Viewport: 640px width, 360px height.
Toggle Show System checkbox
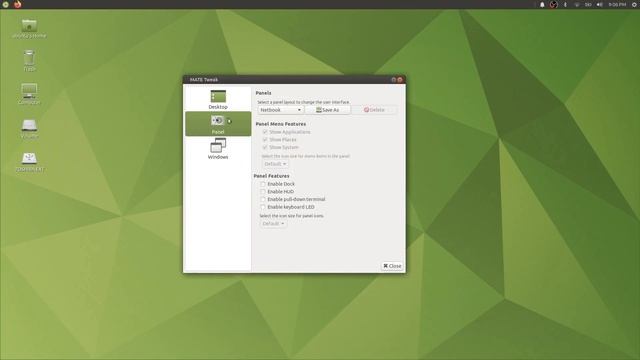tap(265, 147)
